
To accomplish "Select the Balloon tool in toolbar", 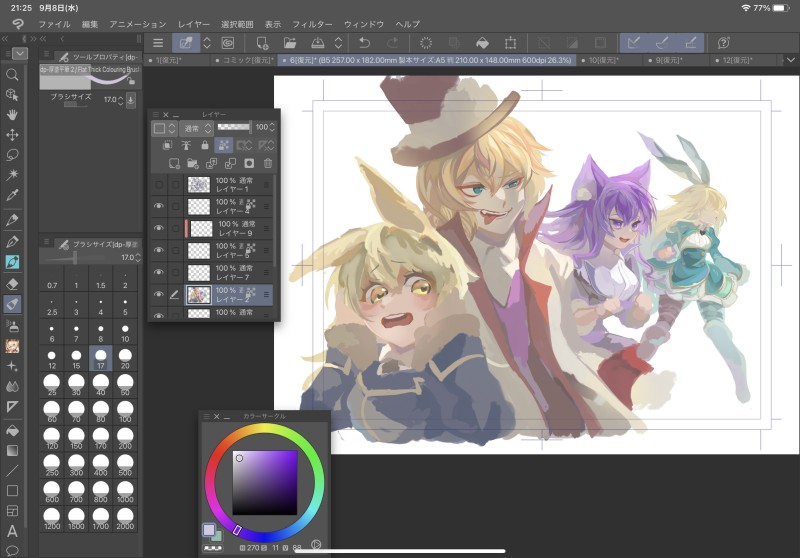I will pos(12,551).
